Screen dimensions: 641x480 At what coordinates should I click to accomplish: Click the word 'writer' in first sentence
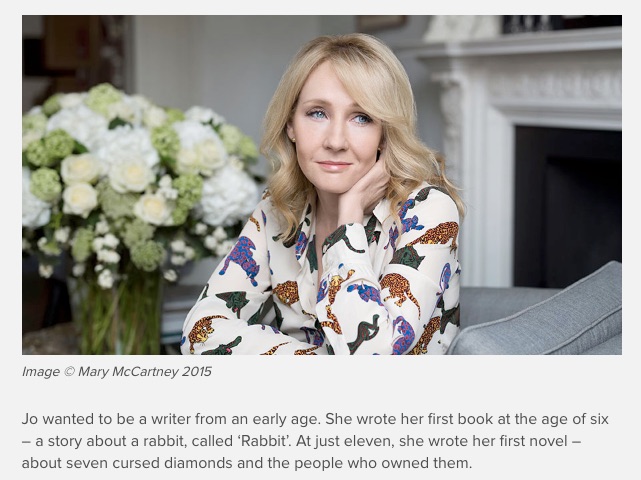coord(170,419)
